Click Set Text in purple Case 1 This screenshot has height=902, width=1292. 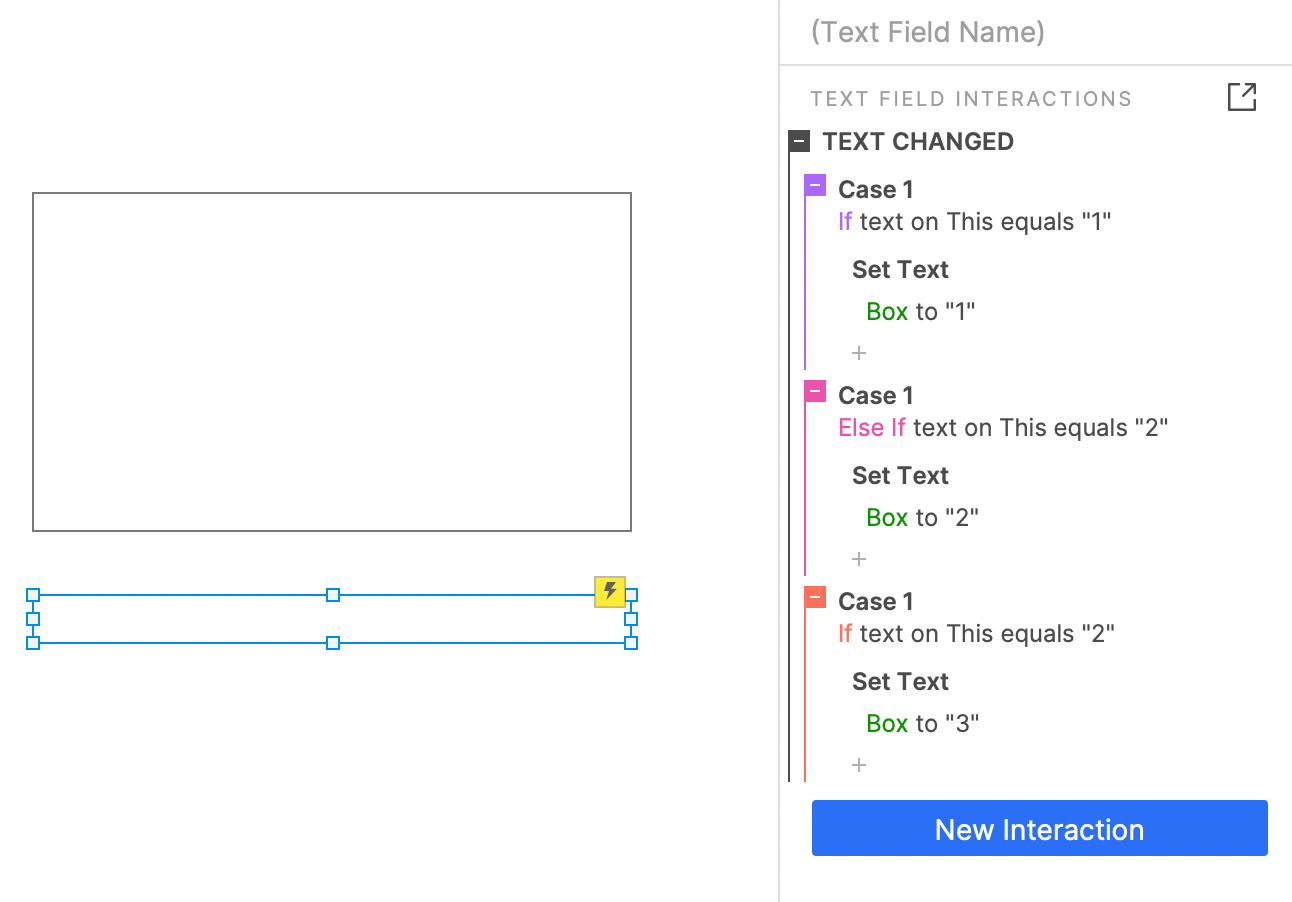[x=900, y=269]
